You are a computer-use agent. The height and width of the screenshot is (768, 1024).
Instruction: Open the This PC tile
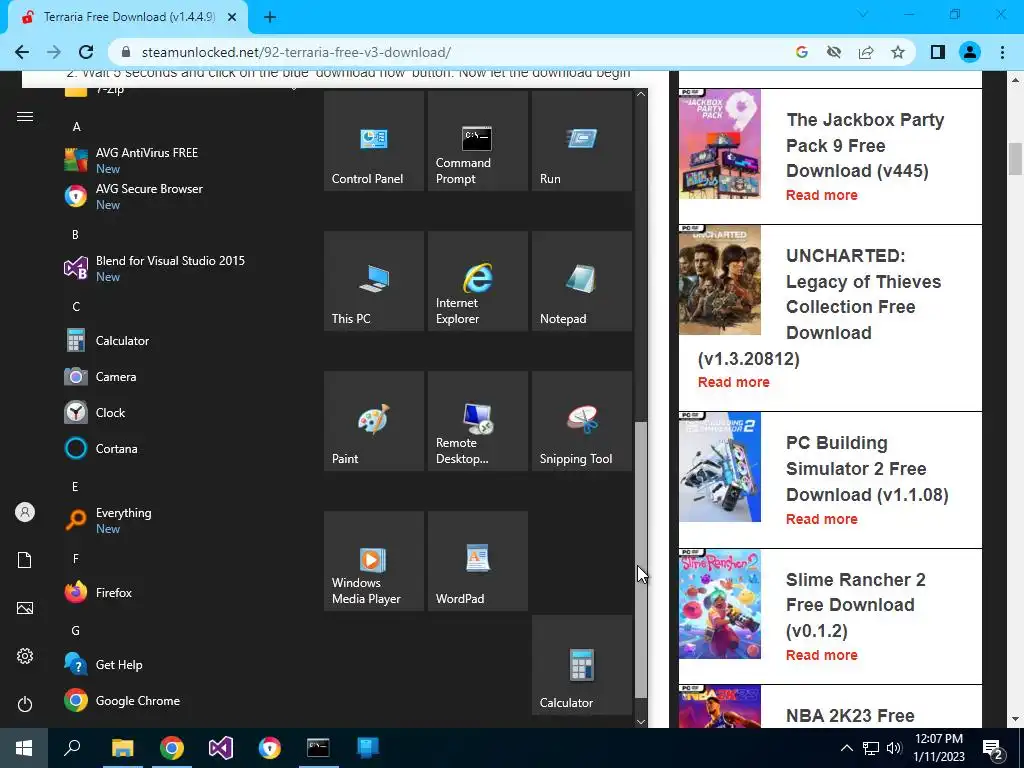pos(374,281)
